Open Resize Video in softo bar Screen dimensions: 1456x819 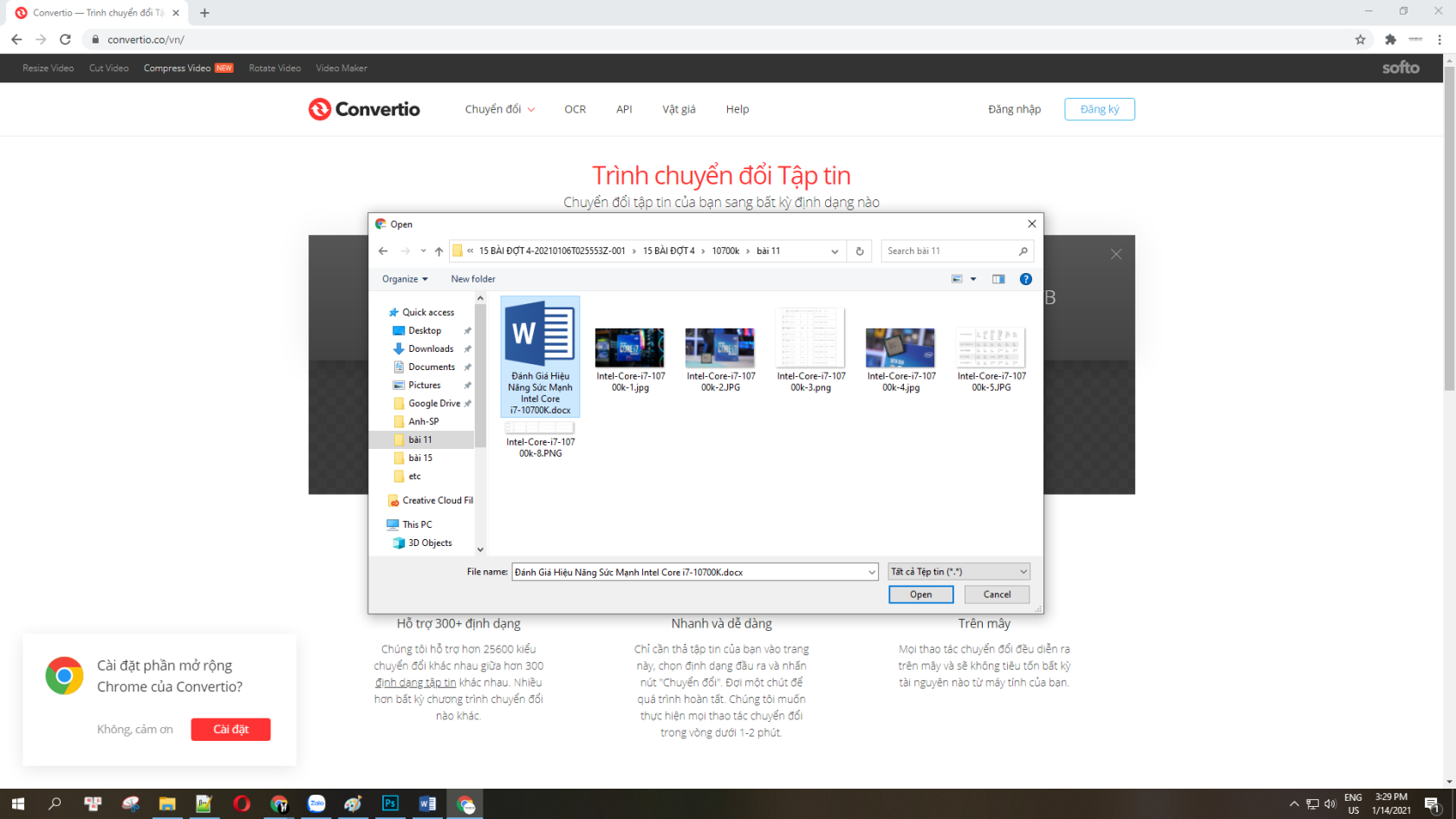click(x=48, y=68)
